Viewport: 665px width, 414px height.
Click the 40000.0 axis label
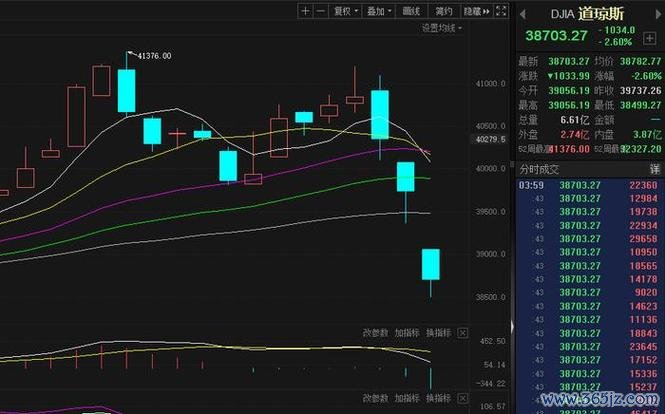491,168
